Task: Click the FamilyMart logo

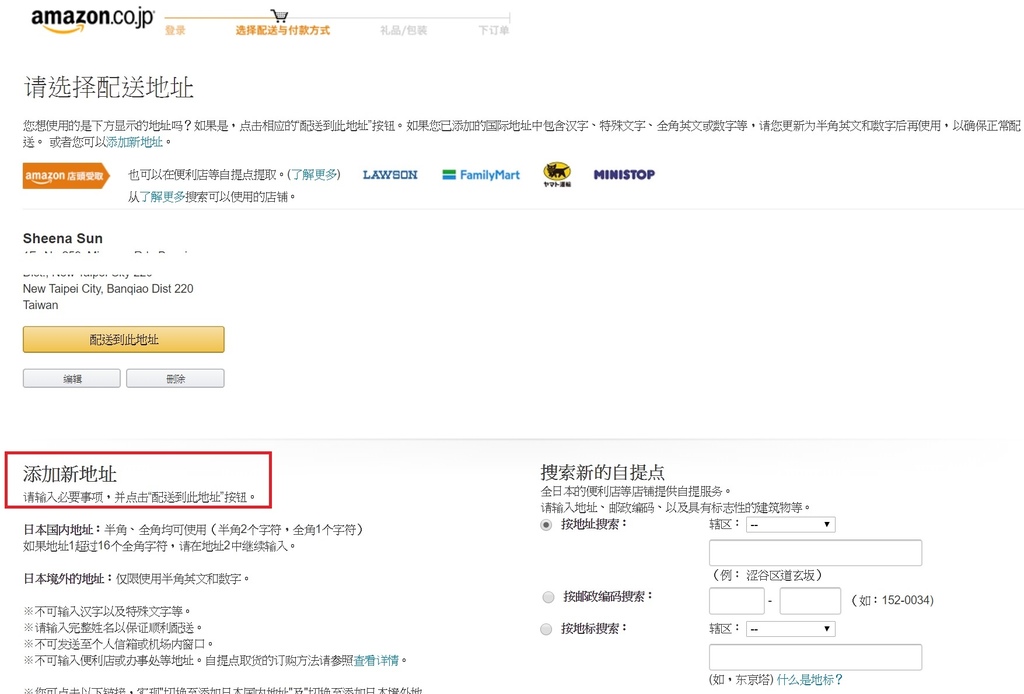Action: tap(482, 175)
